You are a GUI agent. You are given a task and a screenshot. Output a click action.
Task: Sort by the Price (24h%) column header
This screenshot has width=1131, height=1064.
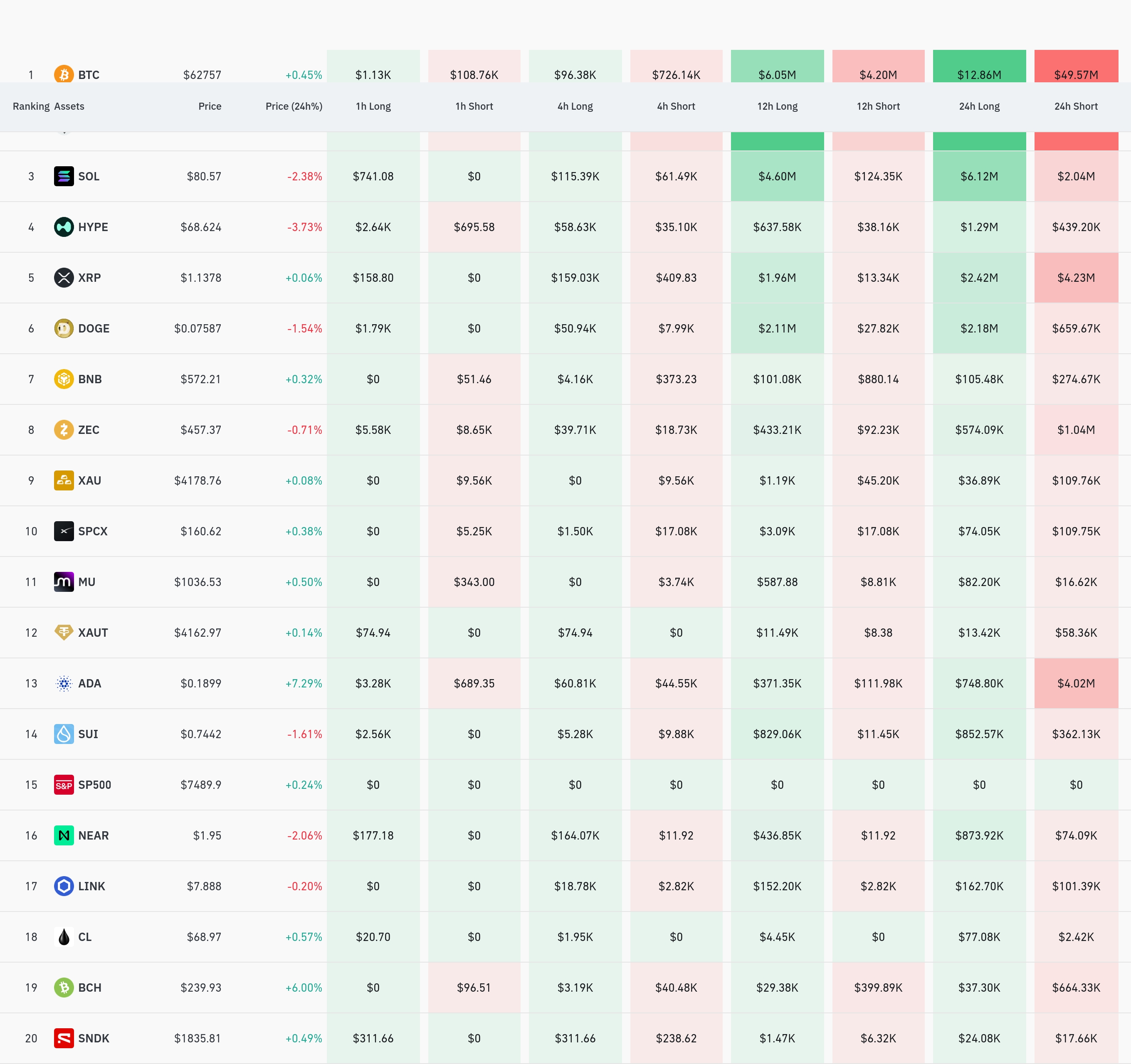(294, 106)
